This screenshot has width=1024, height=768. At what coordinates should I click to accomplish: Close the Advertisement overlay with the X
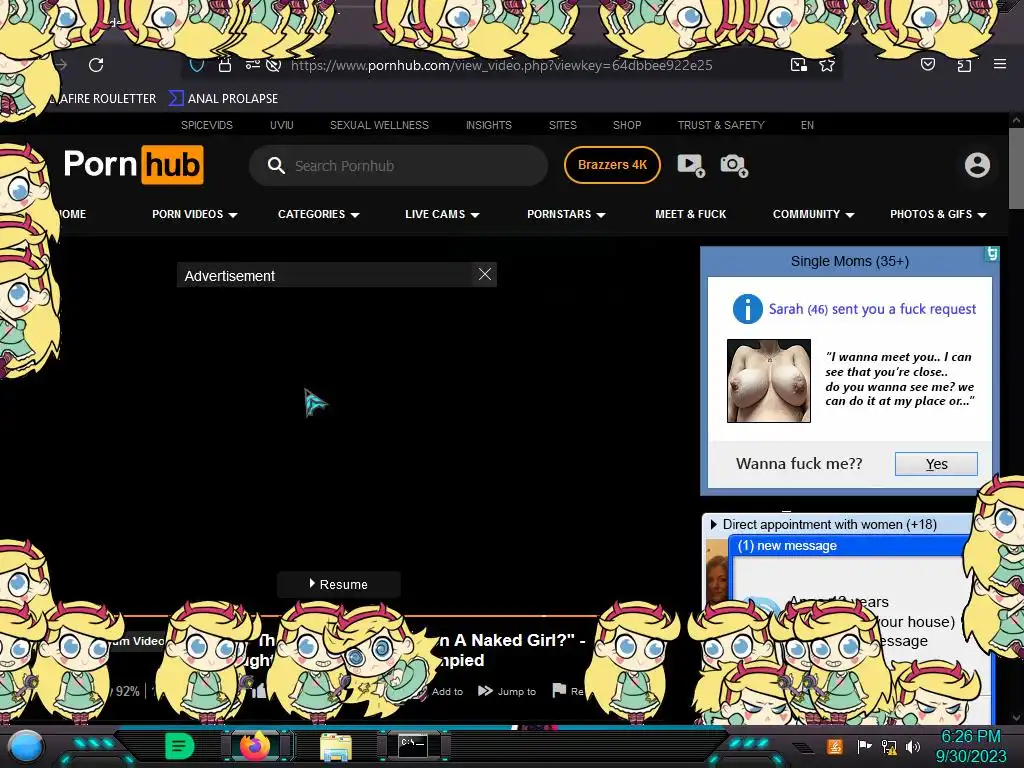tap(485, 274)
